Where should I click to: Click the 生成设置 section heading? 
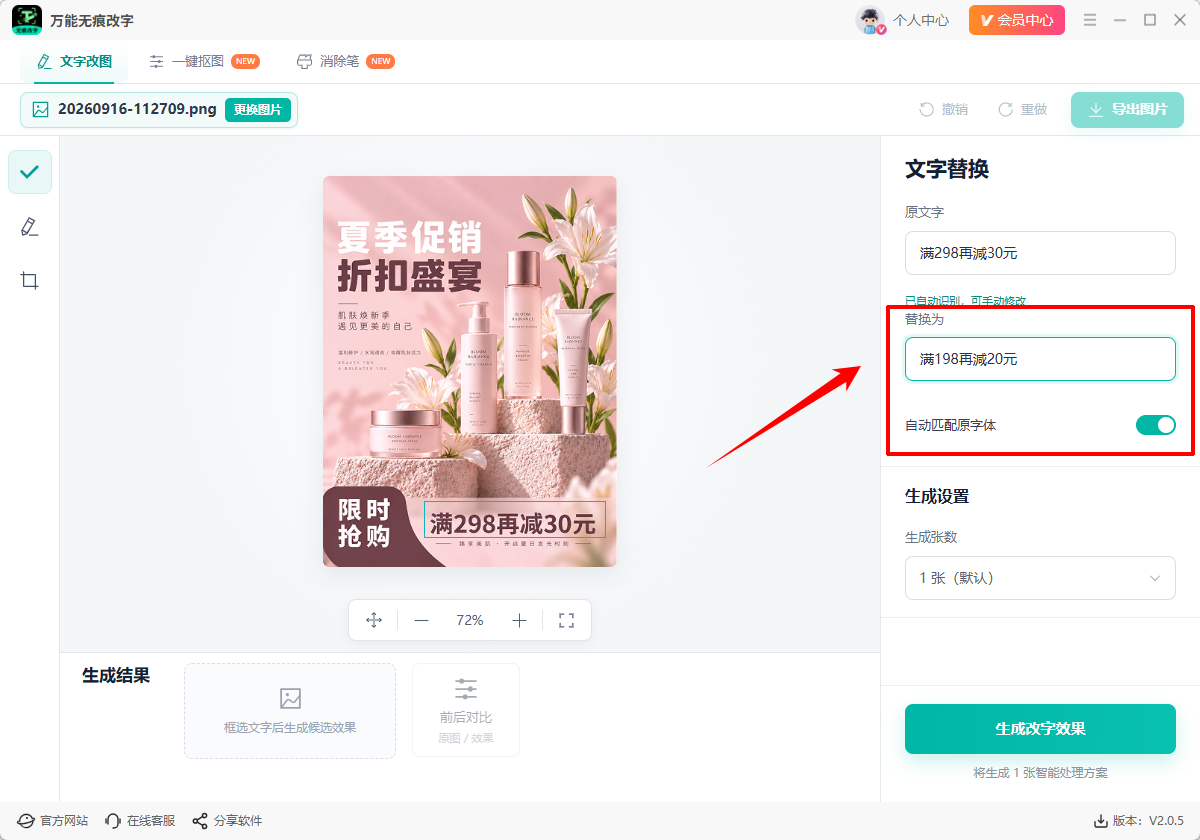(x=937, y=496)
